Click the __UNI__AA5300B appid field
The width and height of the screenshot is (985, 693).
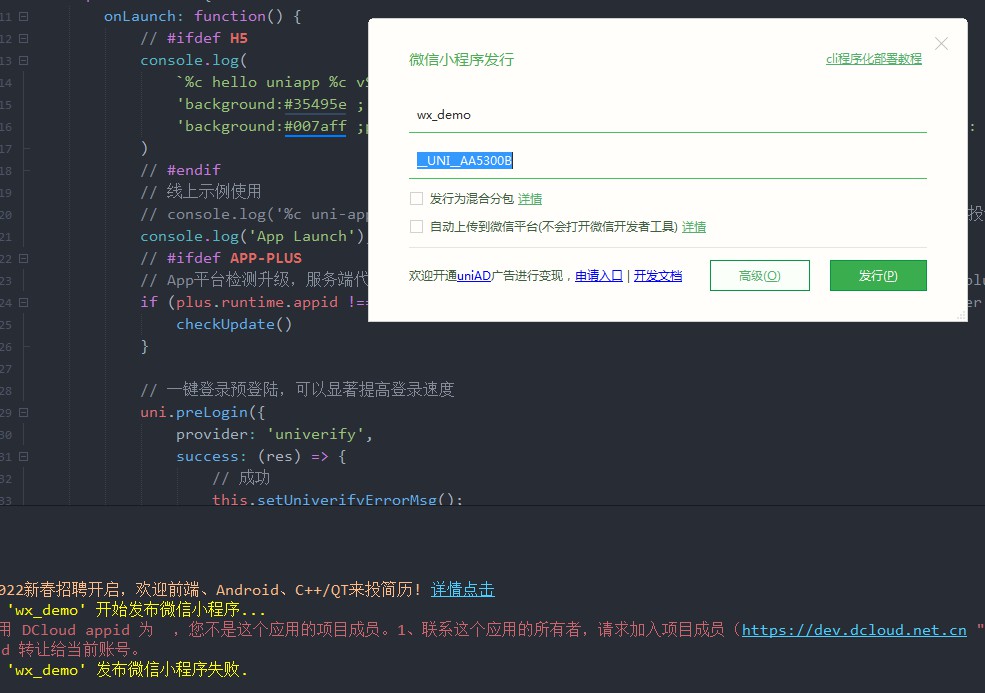tap(667, 161)
